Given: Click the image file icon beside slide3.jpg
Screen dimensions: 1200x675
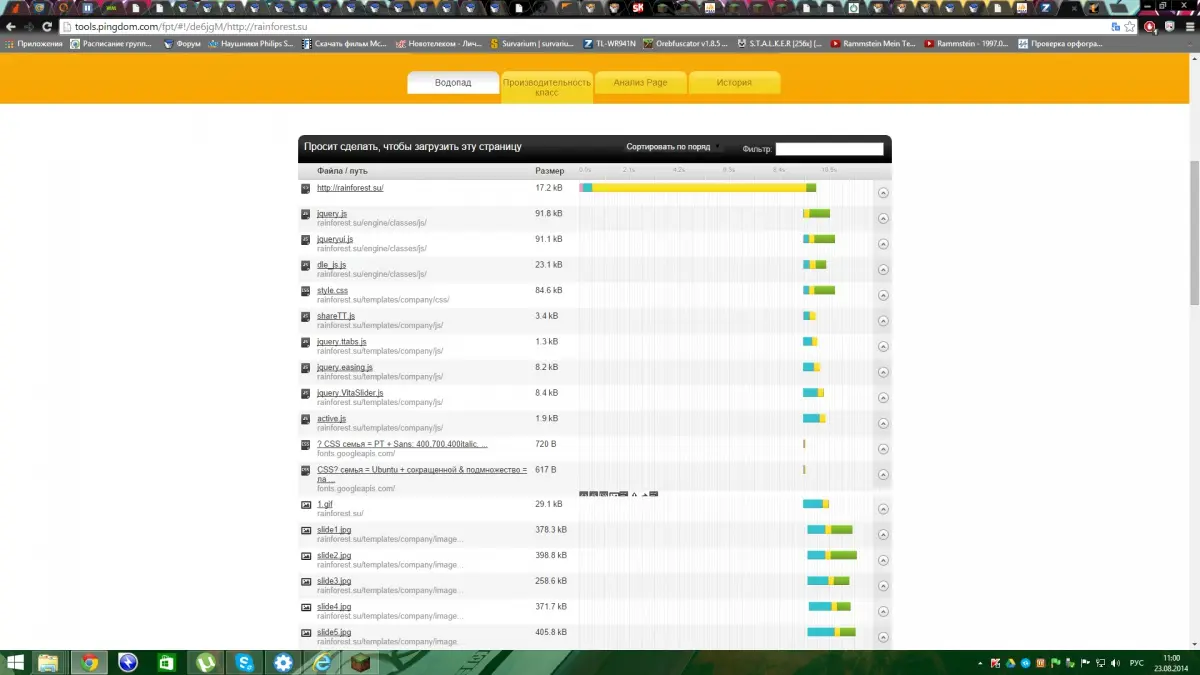Looking at the screenshot, I should coord(306,582).
